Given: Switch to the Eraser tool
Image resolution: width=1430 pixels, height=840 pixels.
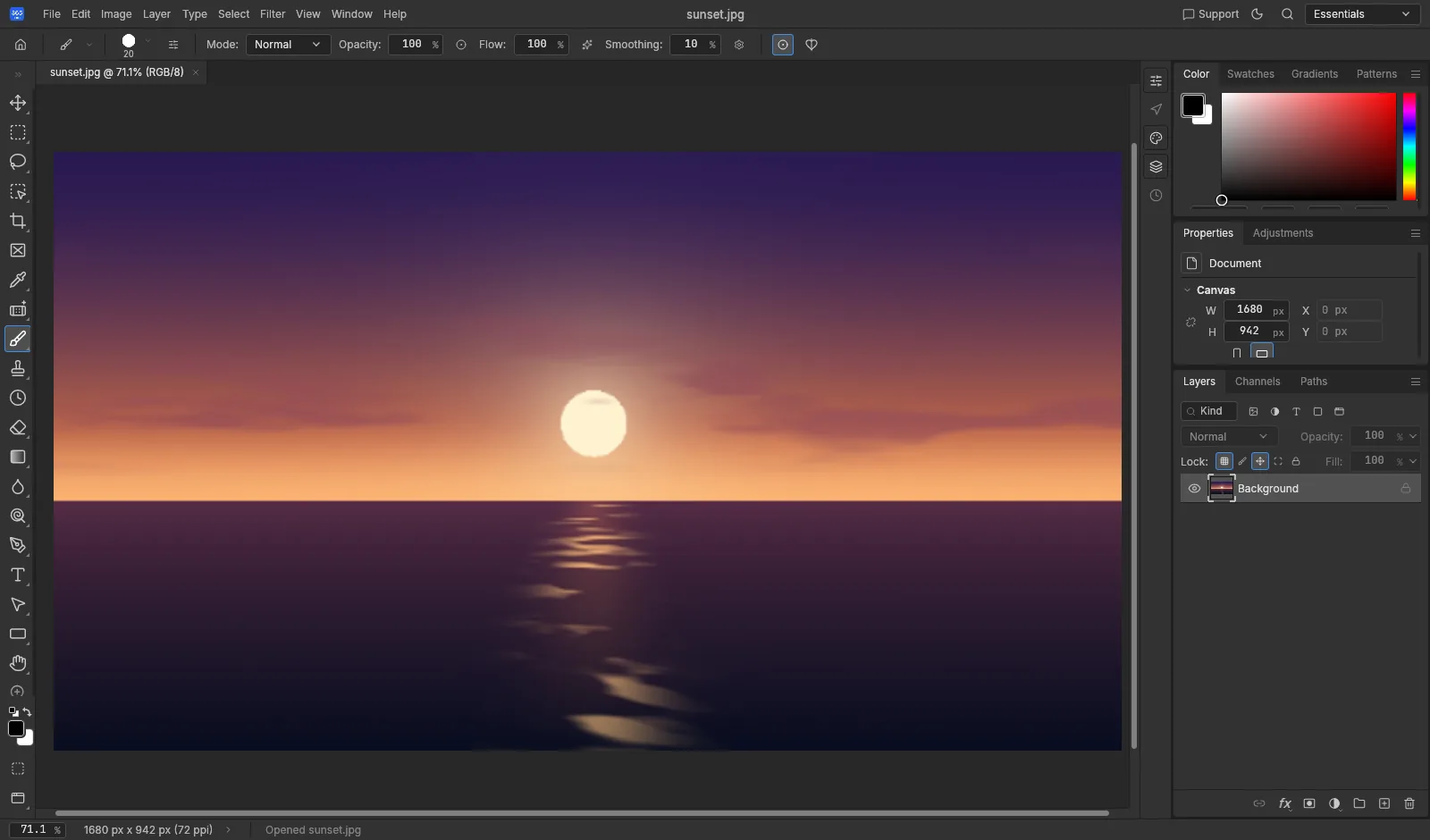Looking at the screenshot, I should (x=18, y=427).
